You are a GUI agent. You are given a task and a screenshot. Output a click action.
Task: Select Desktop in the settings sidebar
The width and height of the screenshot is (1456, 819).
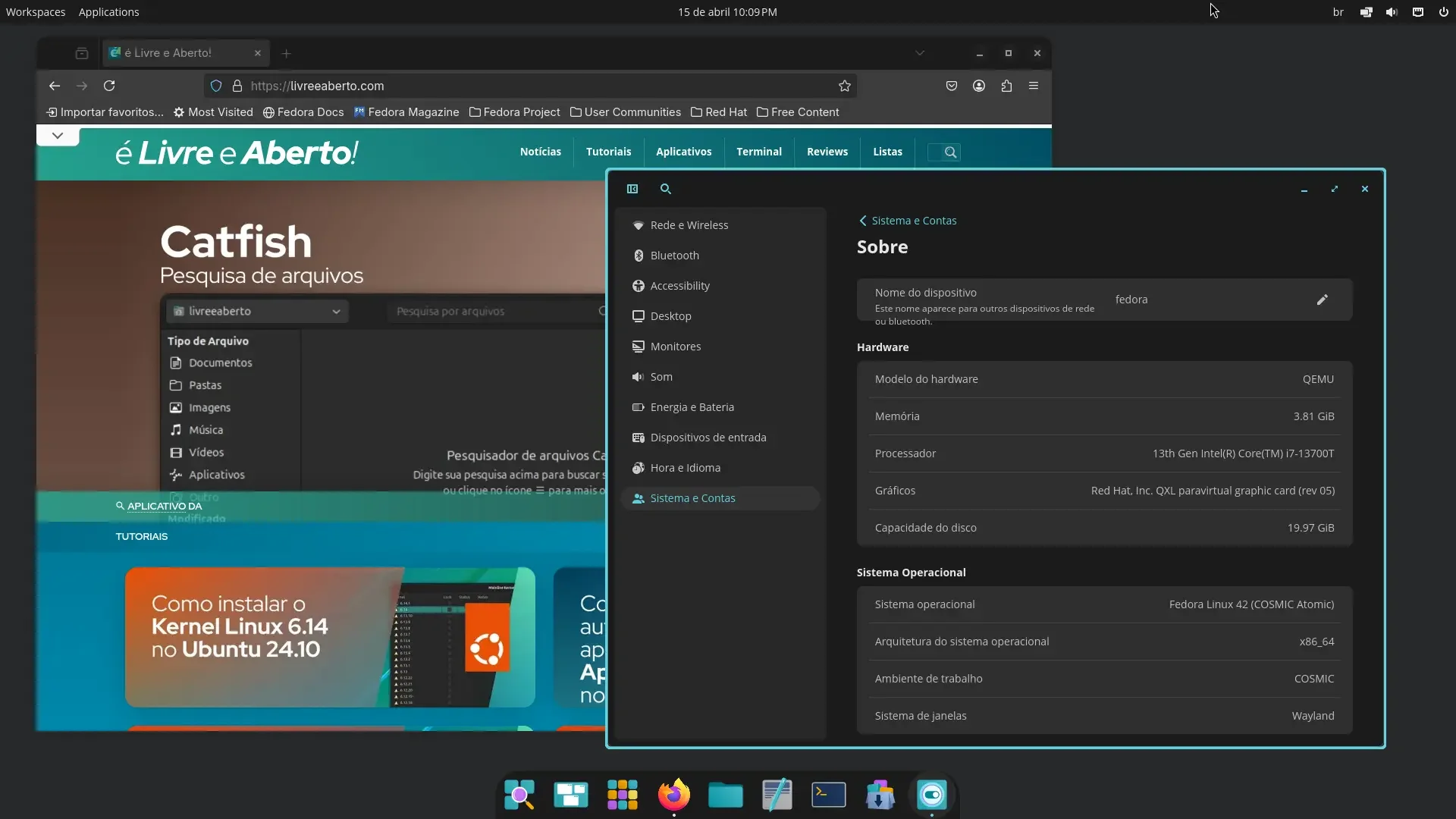[x=720, y=316]
